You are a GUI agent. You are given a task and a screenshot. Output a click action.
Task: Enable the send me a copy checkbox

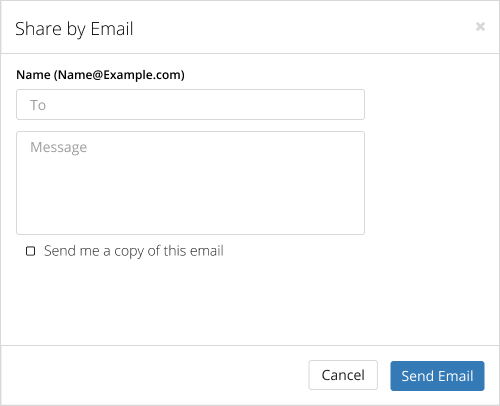pos(31,251)
